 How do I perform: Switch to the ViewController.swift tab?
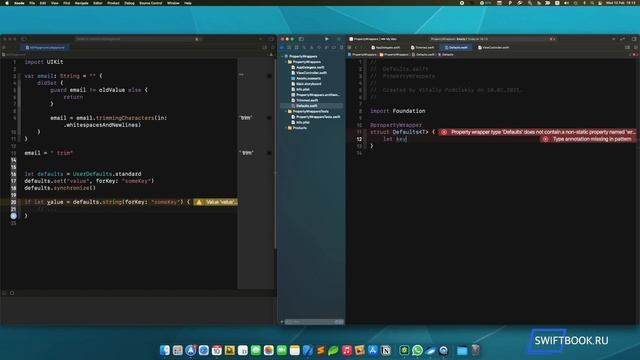tap(494, 48)
